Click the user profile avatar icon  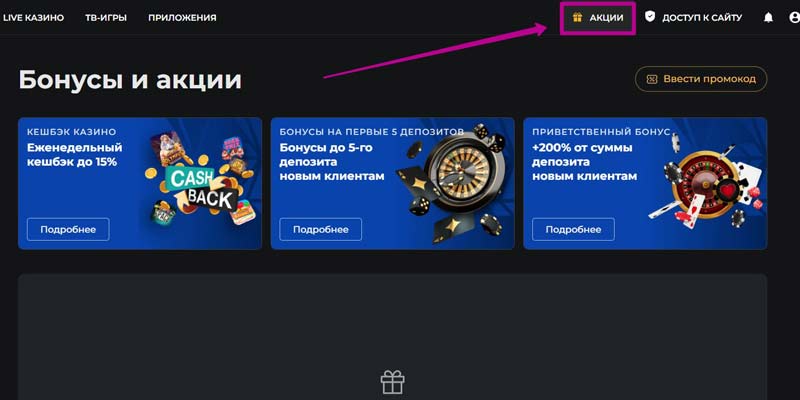coord(794,18)
